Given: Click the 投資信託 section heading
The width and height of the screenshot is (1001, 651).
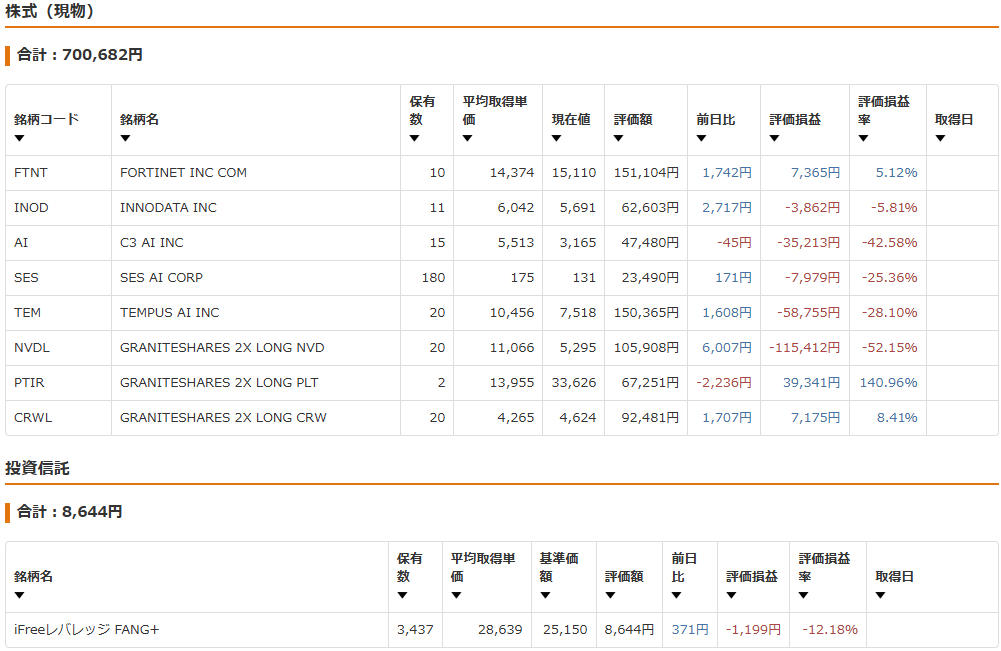Looking at the screenshot, I should click(37, 468).
